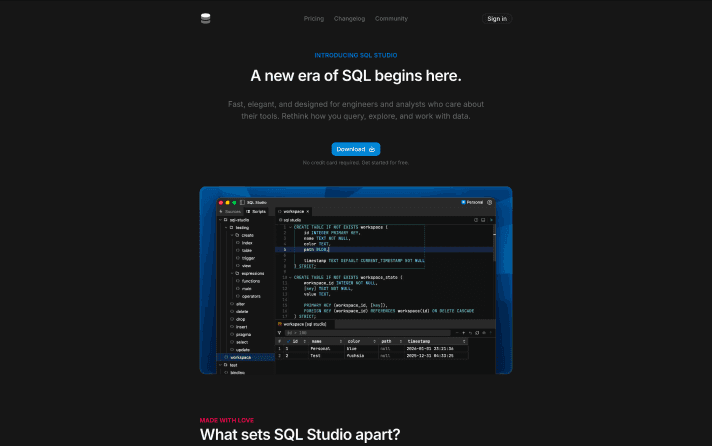Go to the Community page
712x446 pixels.
391,19
